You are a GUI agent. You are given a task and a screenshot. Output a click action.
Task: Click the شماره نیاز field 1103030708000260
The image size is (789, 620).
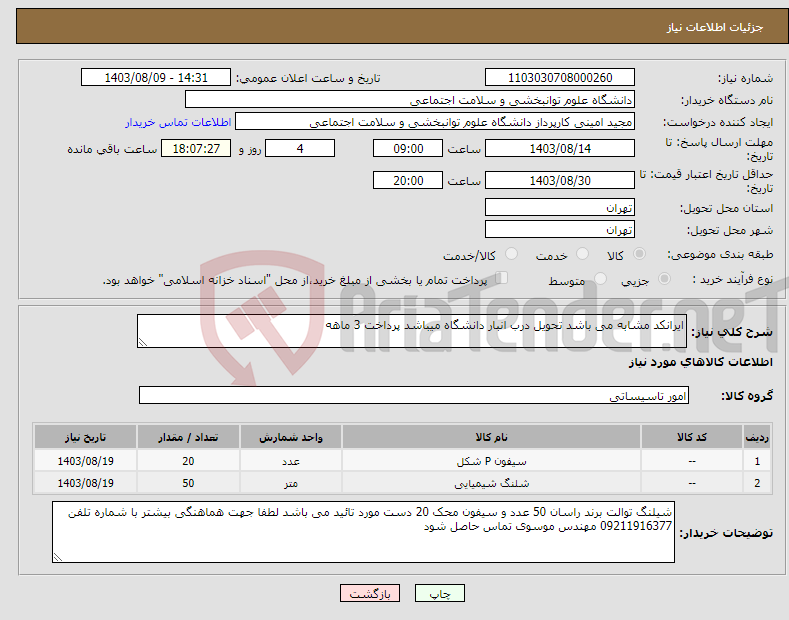point(560,78)
